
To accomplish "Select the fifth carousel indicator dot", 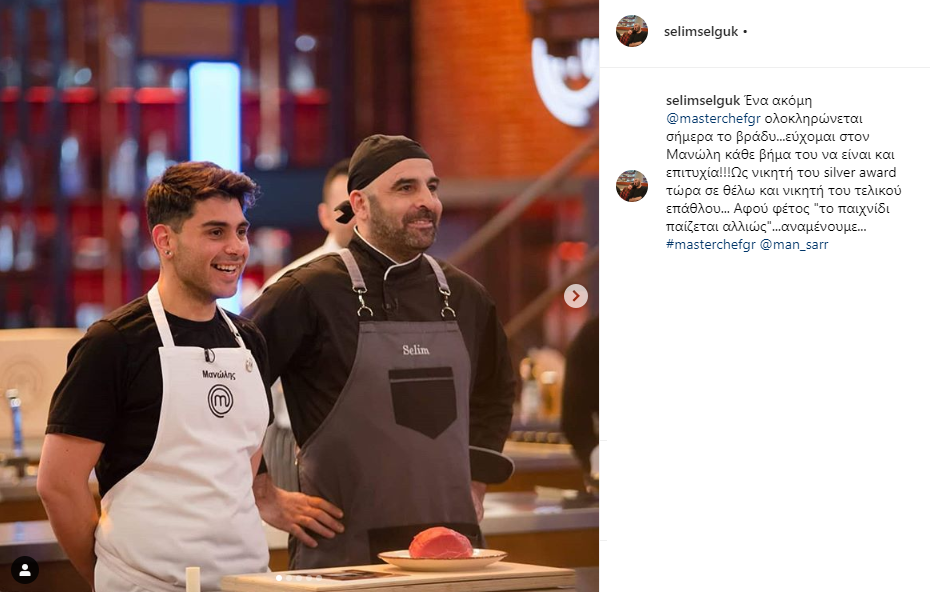I will [319, 578].
